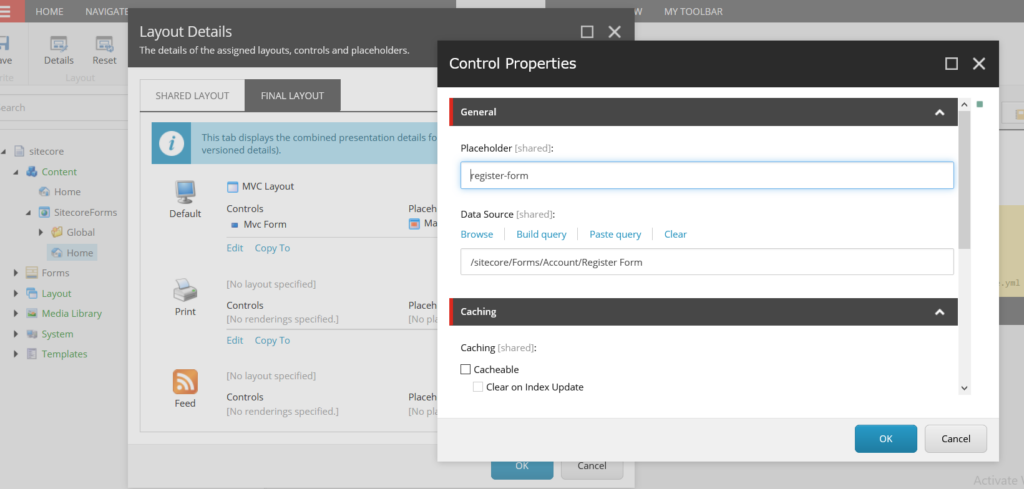The height and width of the screenshot is (489, 1024).
Task: Click the Save ribbon icon
Action: pos(3,44)
